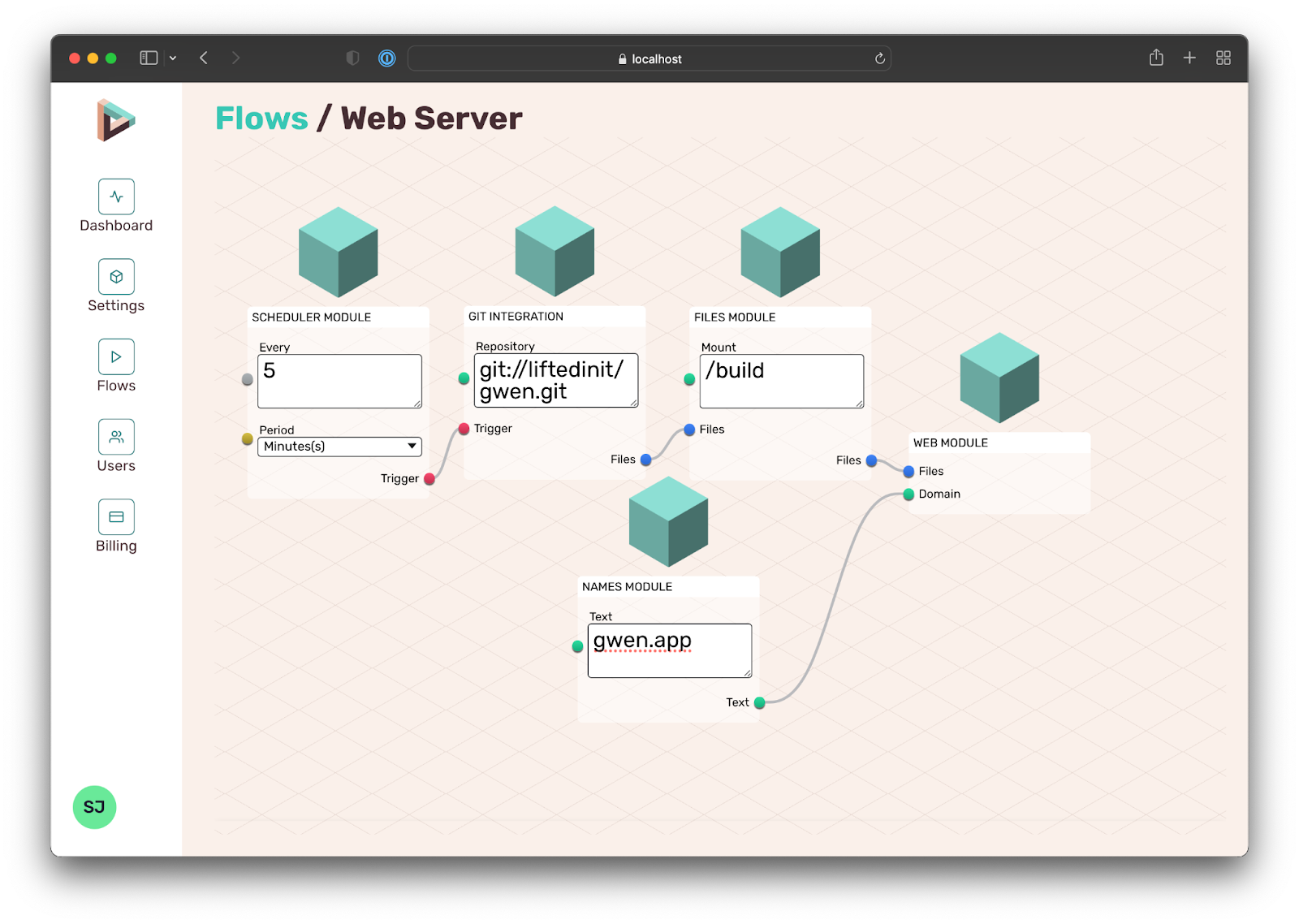This screenshot has height=924, width=1299.
Task: Open the Billing page icon
Action: pos(116,517)
